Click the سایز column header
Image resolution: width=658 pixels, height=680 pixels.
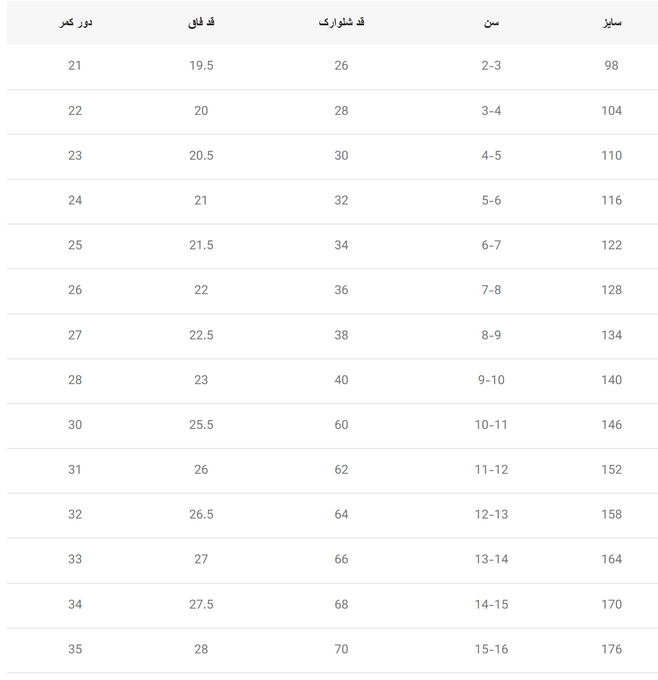tap(612, 22)
